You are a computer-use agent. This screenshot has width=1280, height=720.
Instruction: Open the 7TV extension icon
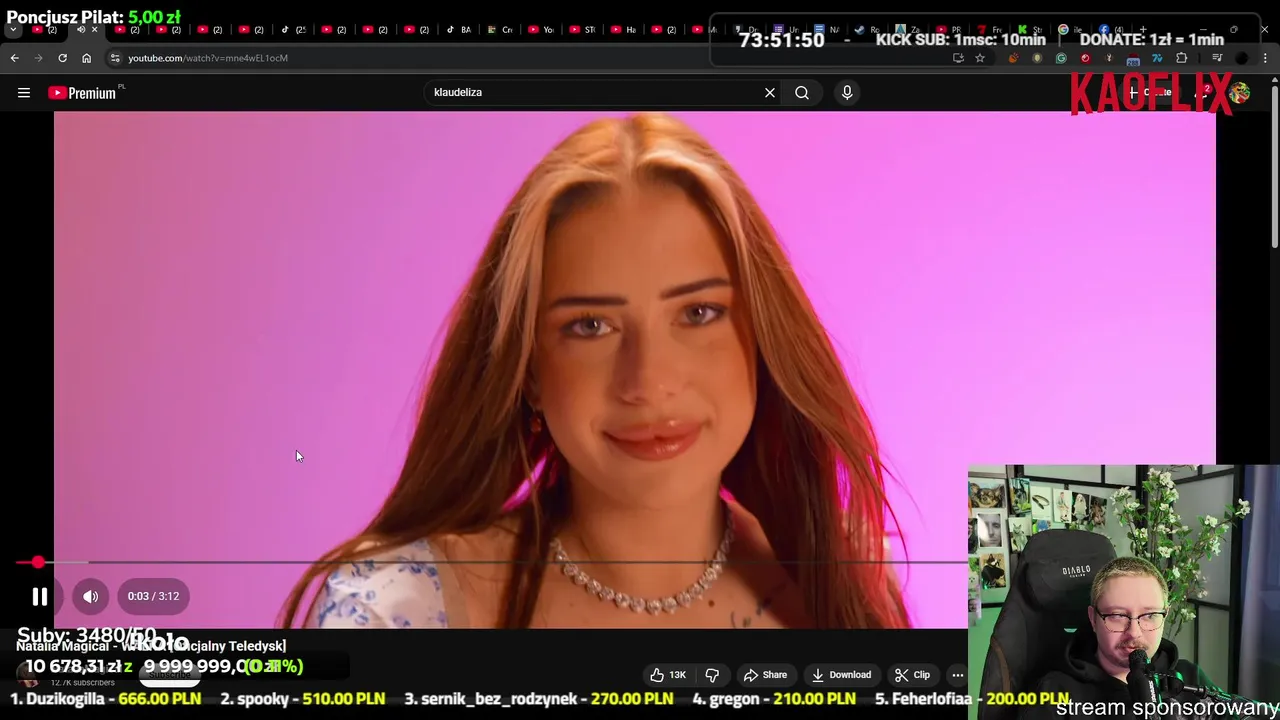pos(1157,58)
